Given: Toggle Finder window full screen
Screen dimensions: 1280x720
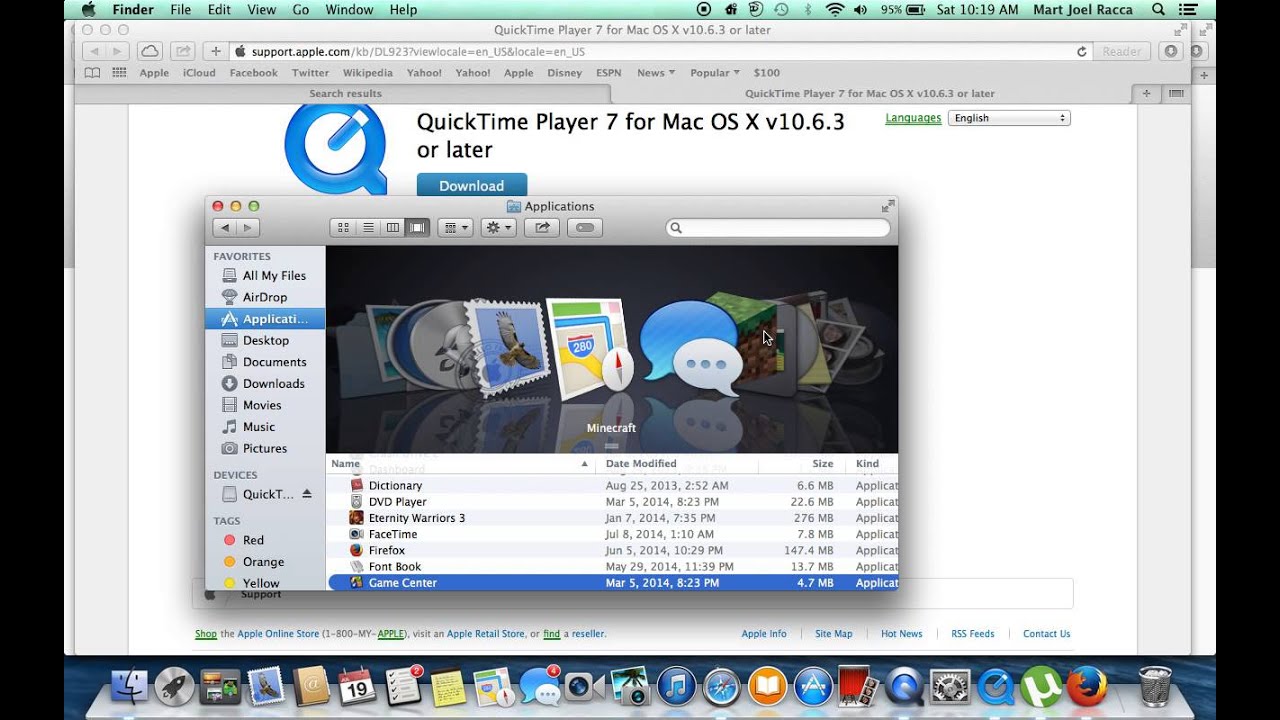Looking at the screenshot, I should click(x=887, y=206).
